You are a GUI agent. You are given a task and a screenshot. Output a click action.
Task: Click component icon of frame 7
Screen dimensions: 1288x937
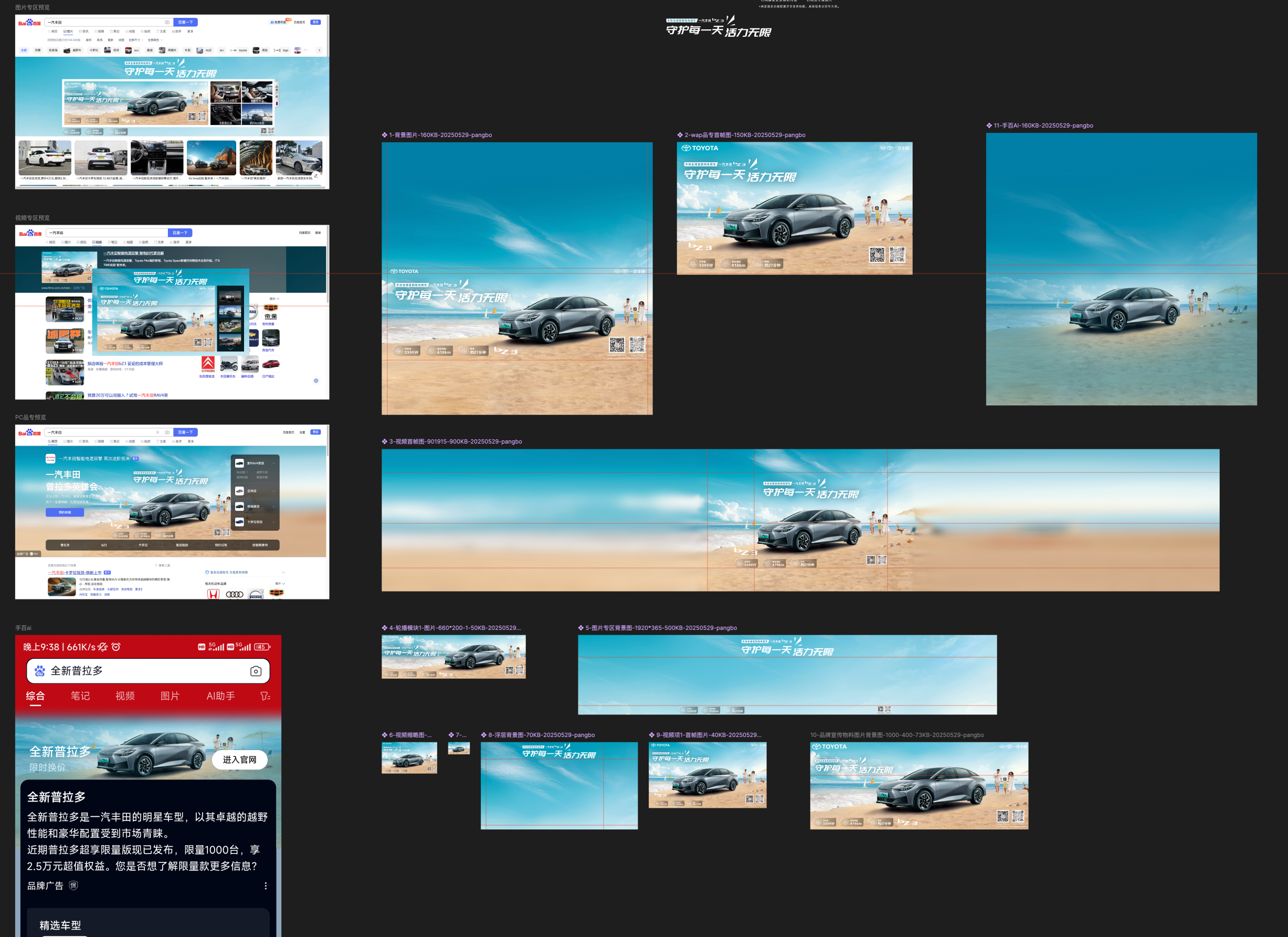pos(451,735)
